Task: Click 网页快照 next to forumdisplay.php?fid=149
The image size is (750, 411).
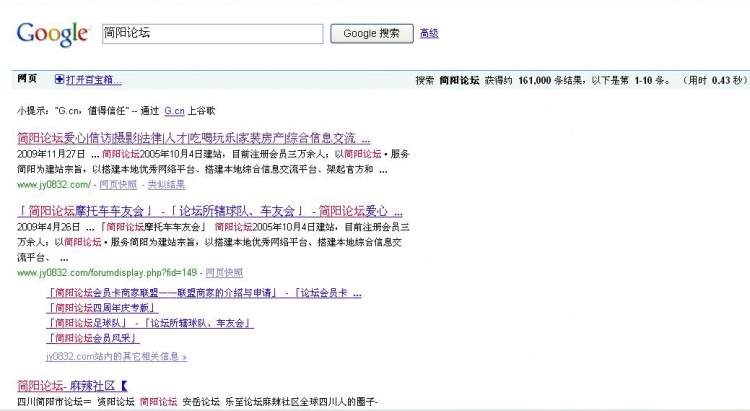Action: tap(224, 273)
